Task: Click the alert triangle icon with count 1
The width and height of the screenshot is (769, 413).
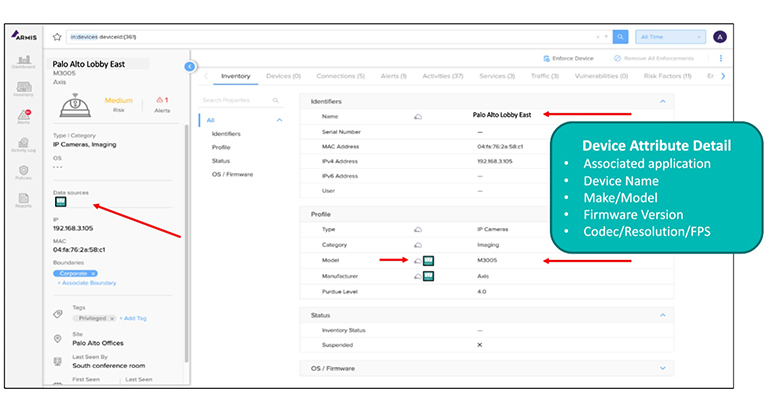Action: [159, 100]
